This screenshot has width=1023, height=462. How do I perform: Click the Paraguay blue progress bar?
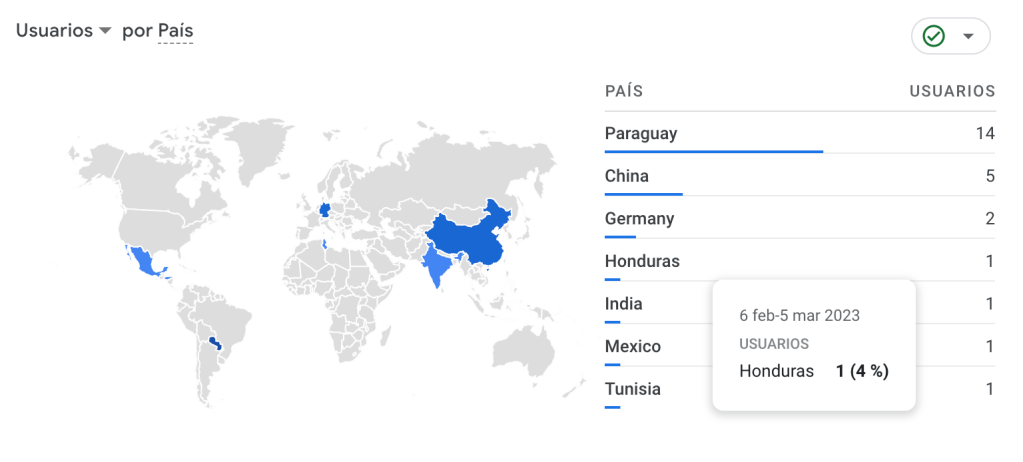point(713,152)
